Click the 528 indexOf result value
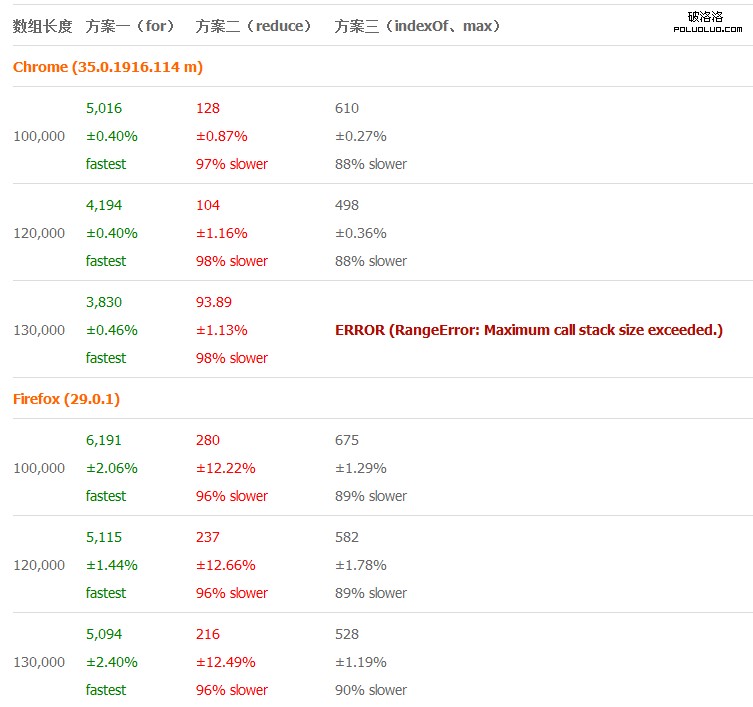753x707 pixels. pos(347,634)
